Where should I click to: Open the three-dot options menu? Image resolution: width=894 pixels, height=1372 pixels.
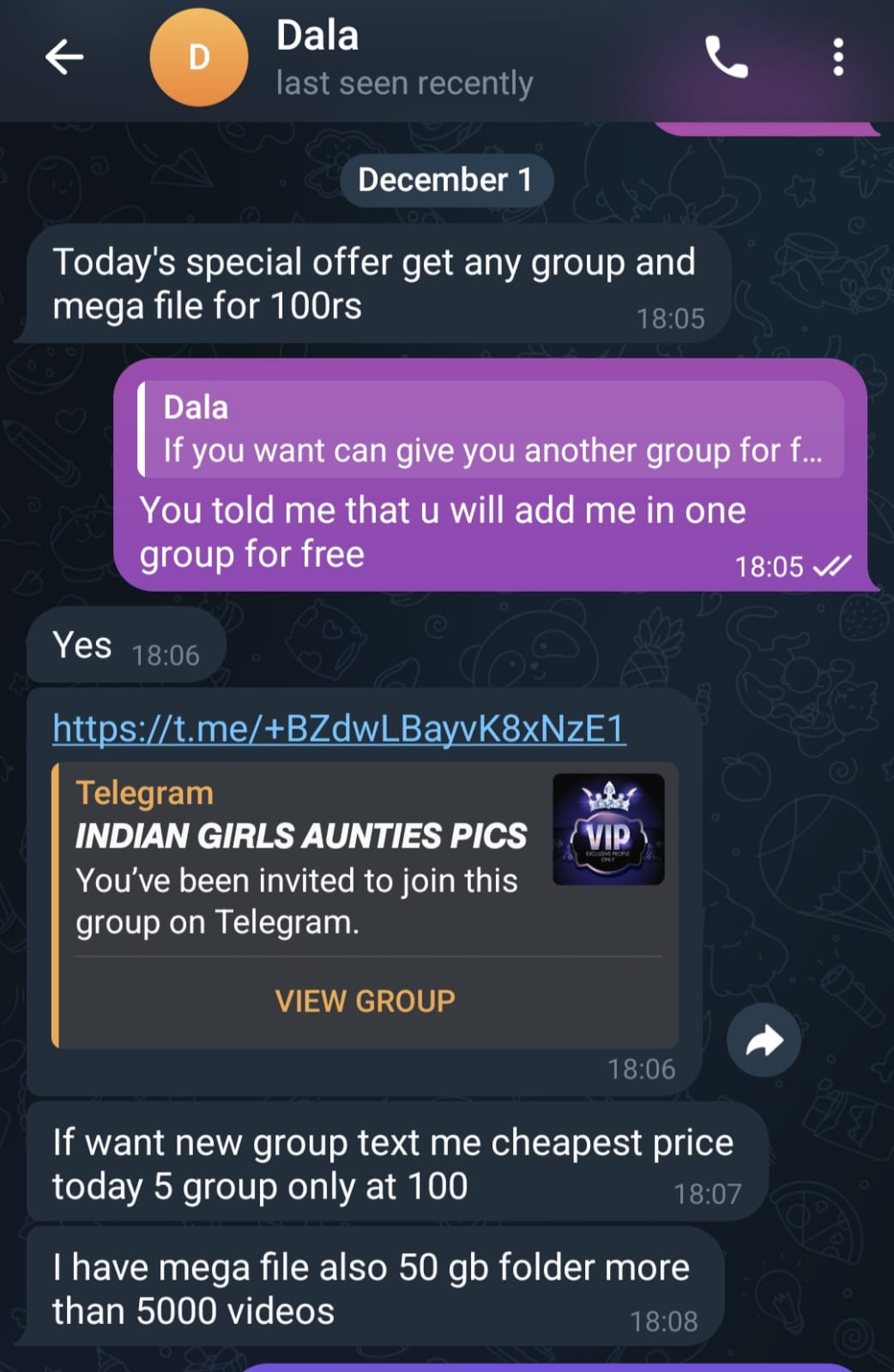click(x=838, y=57)
